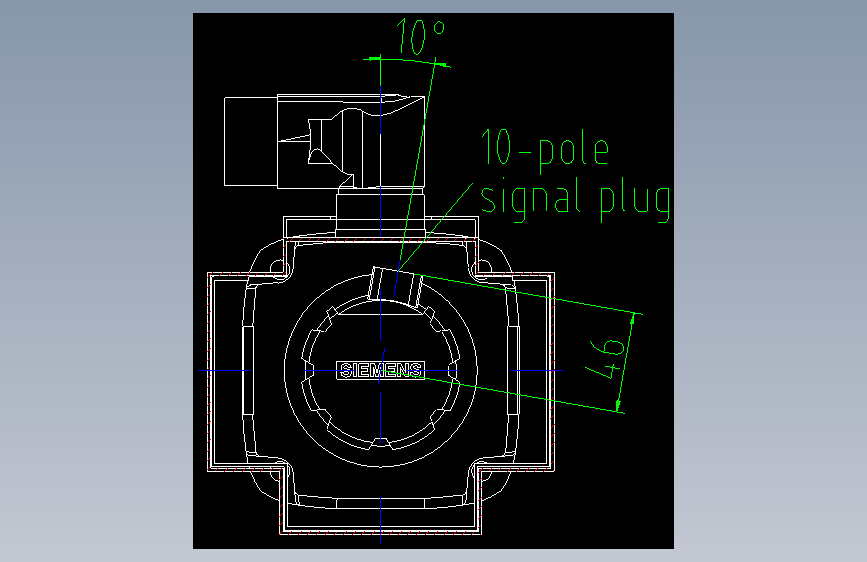
Task: Click the 10° angle dimension text
Action: [x=421, y=37]
